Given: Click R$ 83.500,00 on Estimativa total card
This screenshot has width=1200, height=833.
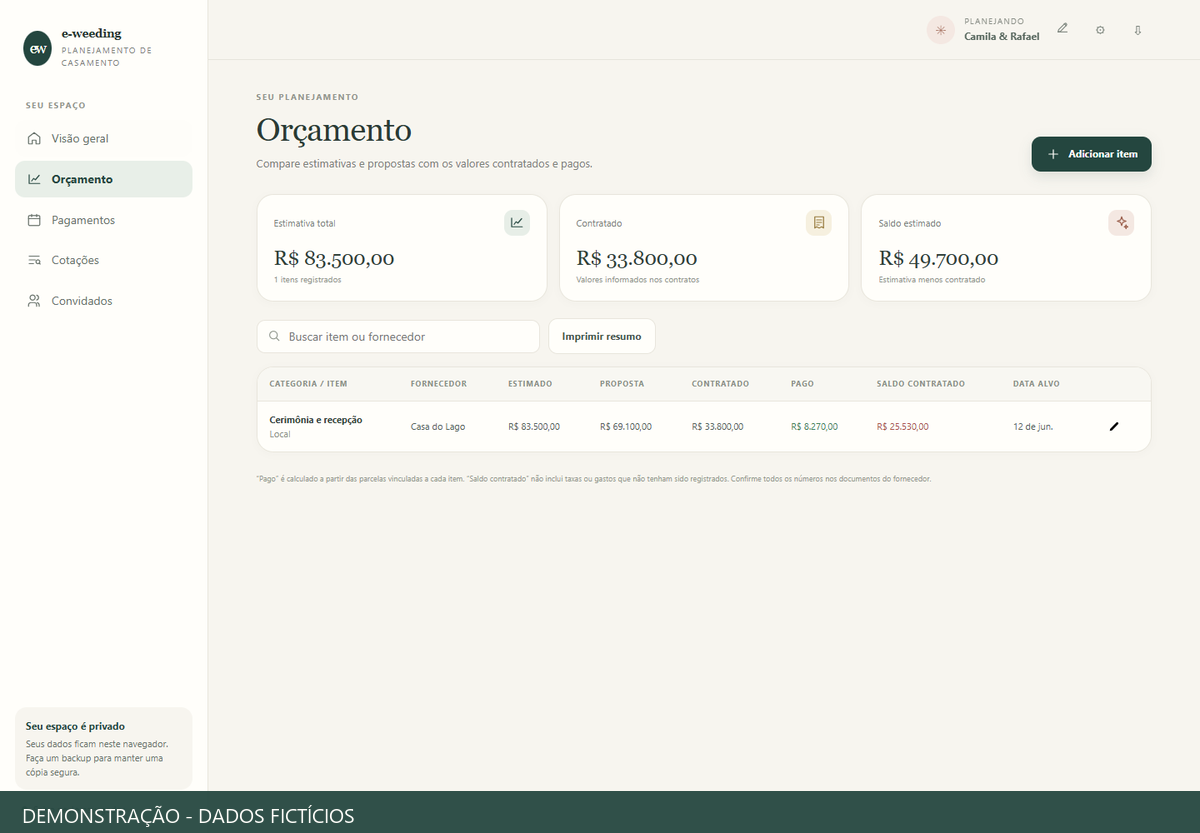Looking at the screenshot, I should [x=334, y=259].
